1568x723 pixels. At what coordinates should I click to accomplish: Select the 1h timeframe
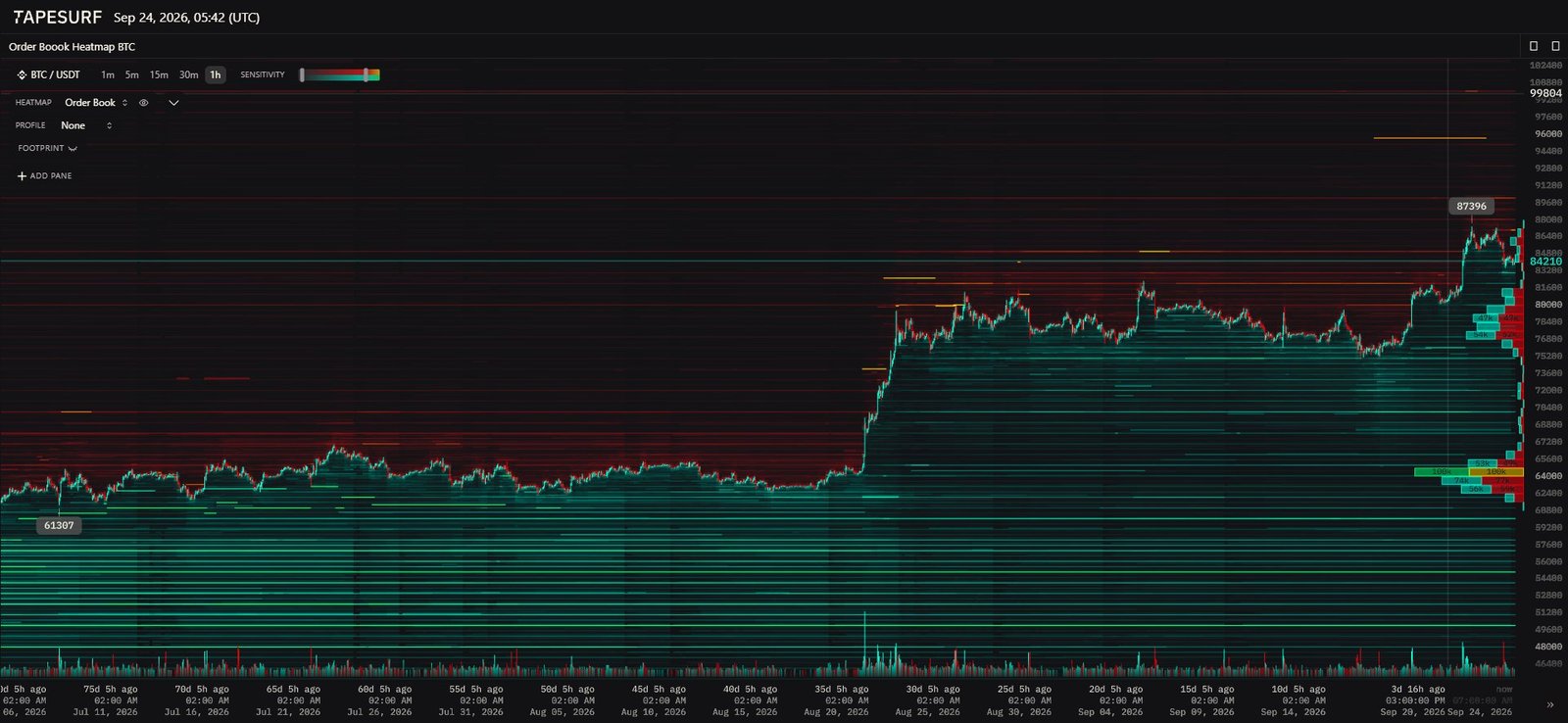pyautogui.click(x=216, y=74)
